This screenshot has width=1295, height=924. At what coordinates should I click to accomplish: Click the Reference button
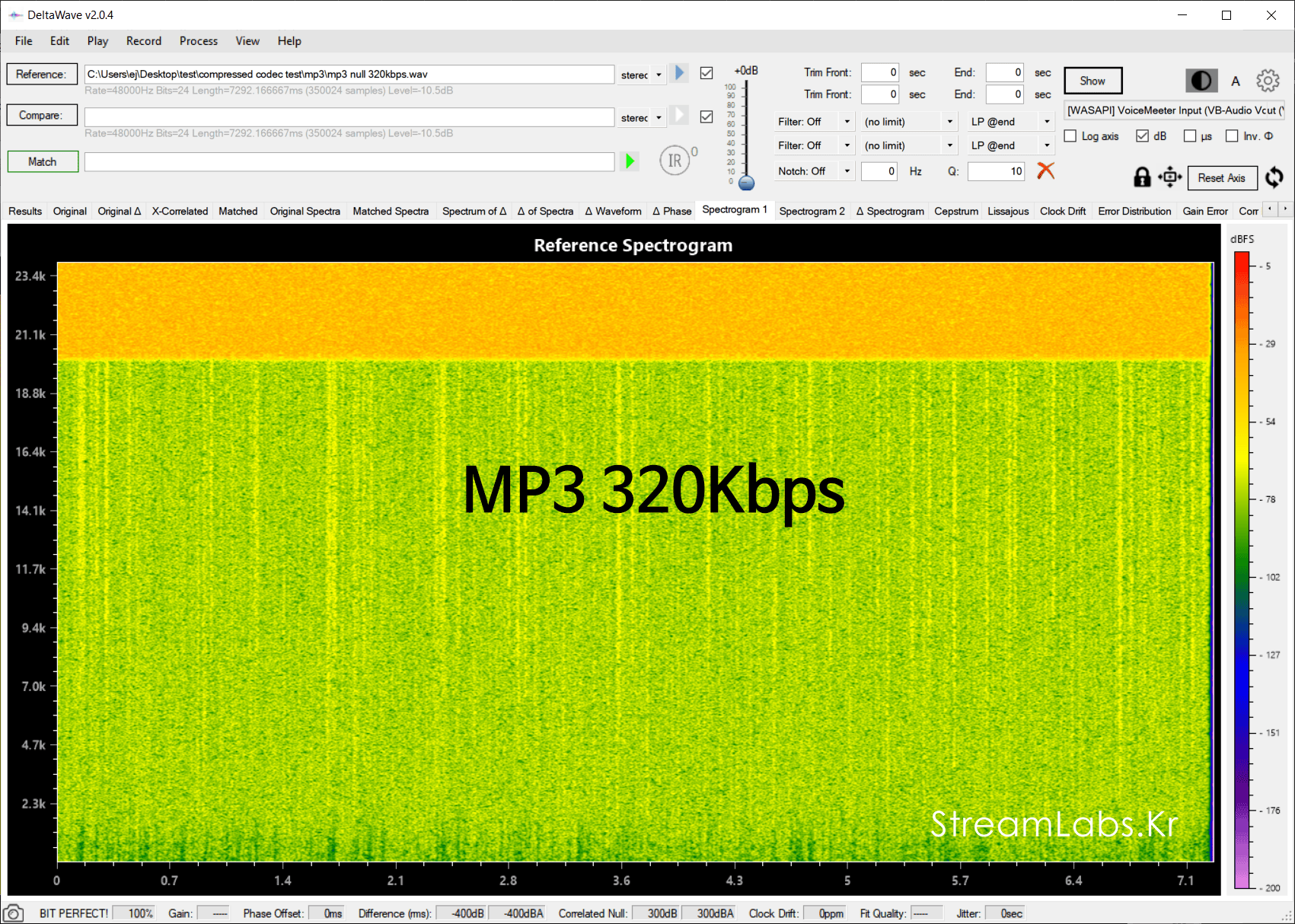pyautogui.click(x=42, y=74)
